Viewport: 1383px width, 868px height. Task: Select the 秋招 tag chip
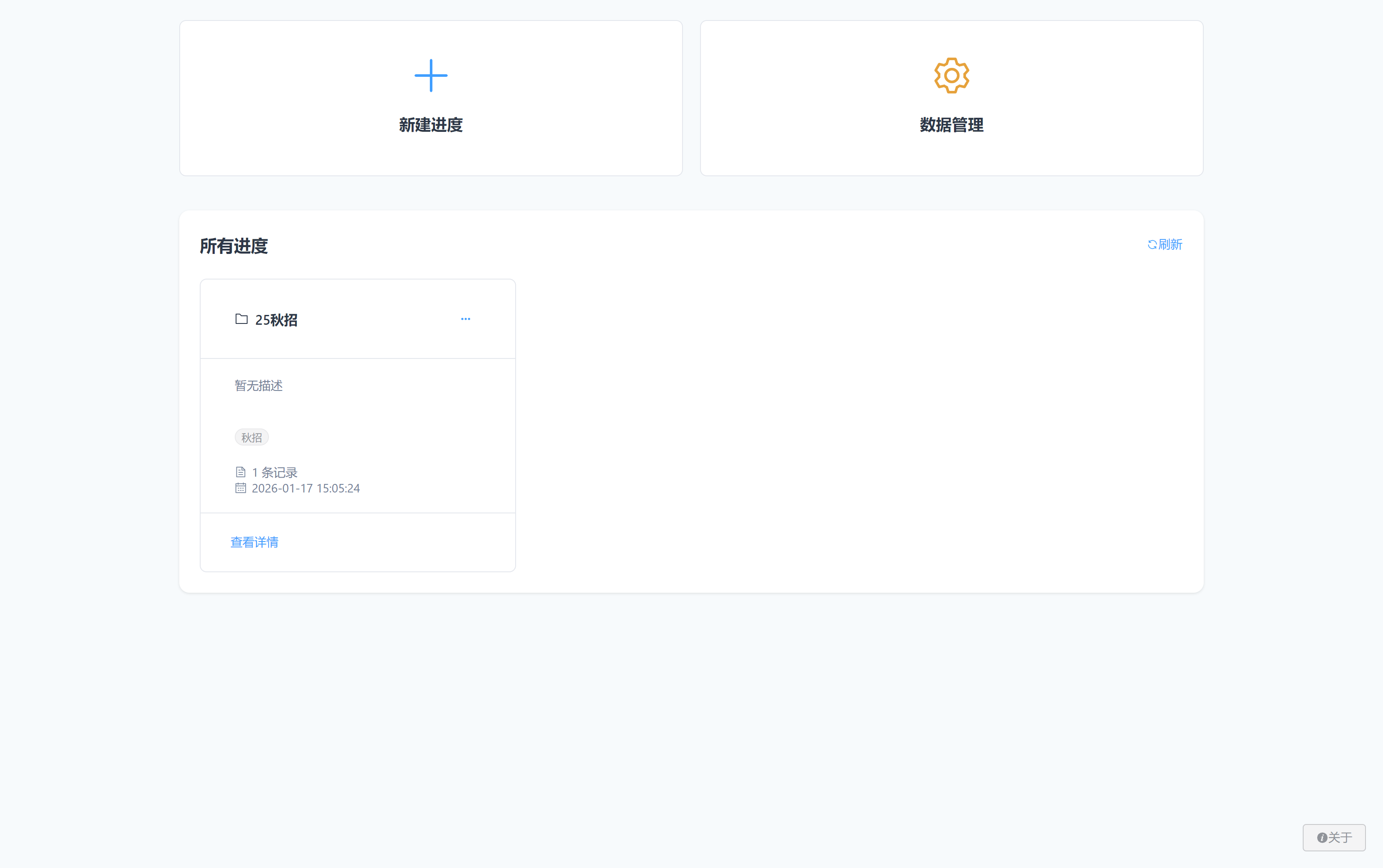click(x=251, y=437)
